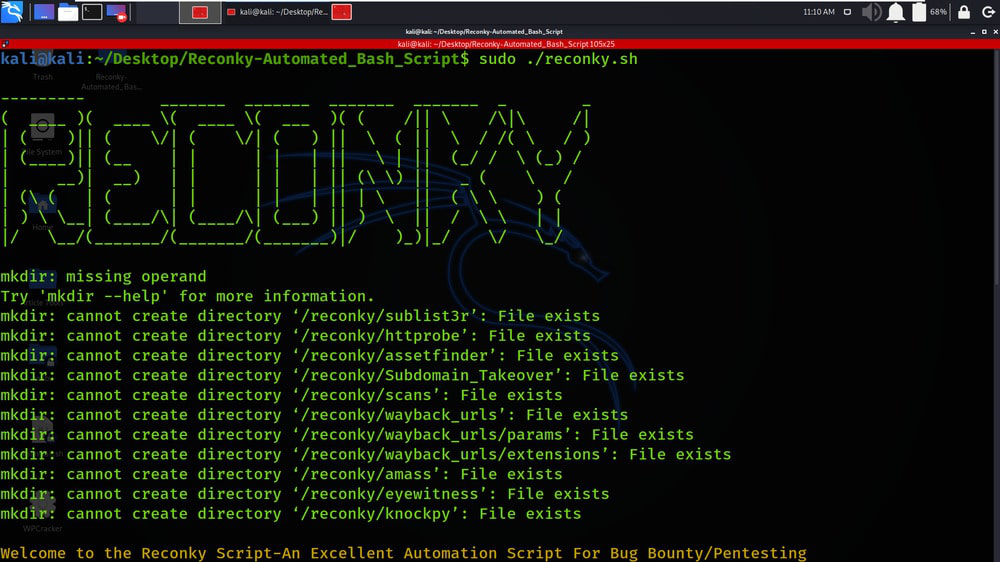1000x562 pixels.
Task: Click the red Terminator title bar showing 105x25
Action: pyautogui.click(x=500, y=44)
